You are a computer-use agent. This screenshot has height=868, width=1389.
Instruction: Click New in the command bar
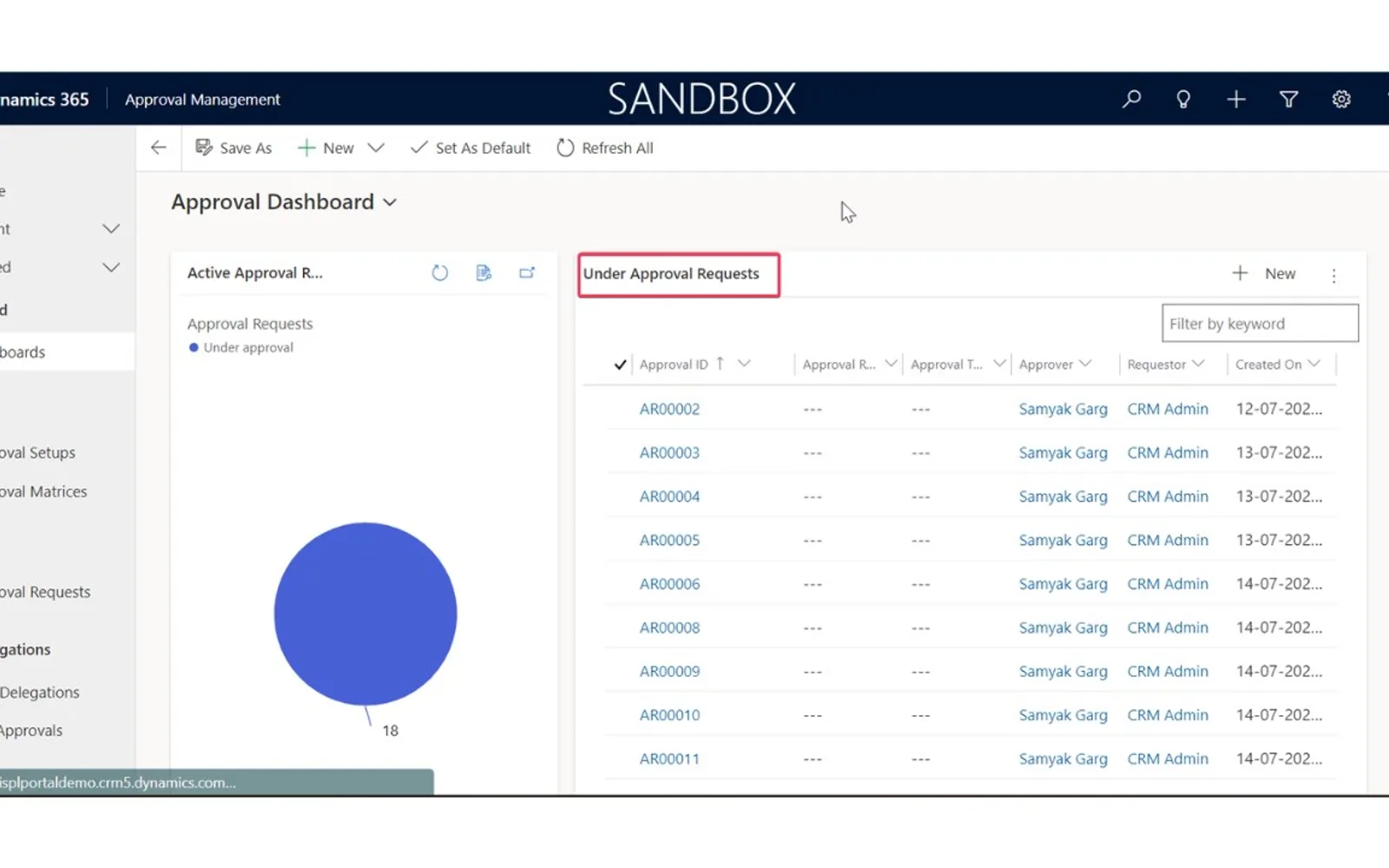pos(326,148)
